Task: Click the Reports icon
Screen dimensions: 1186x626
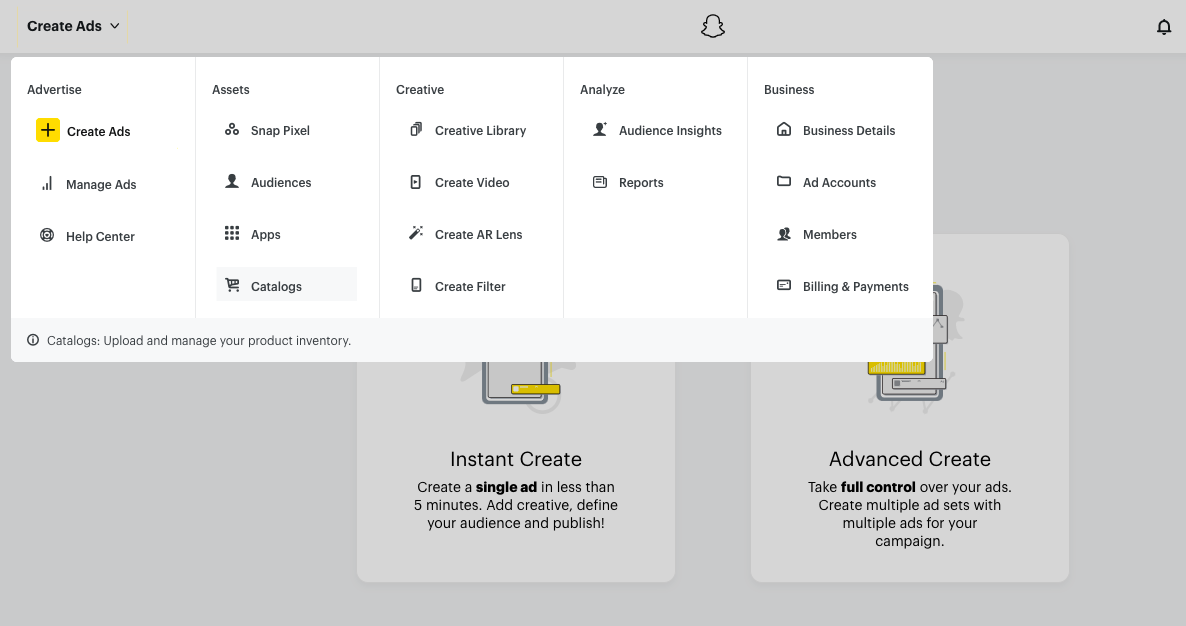Action: (600, 181)
